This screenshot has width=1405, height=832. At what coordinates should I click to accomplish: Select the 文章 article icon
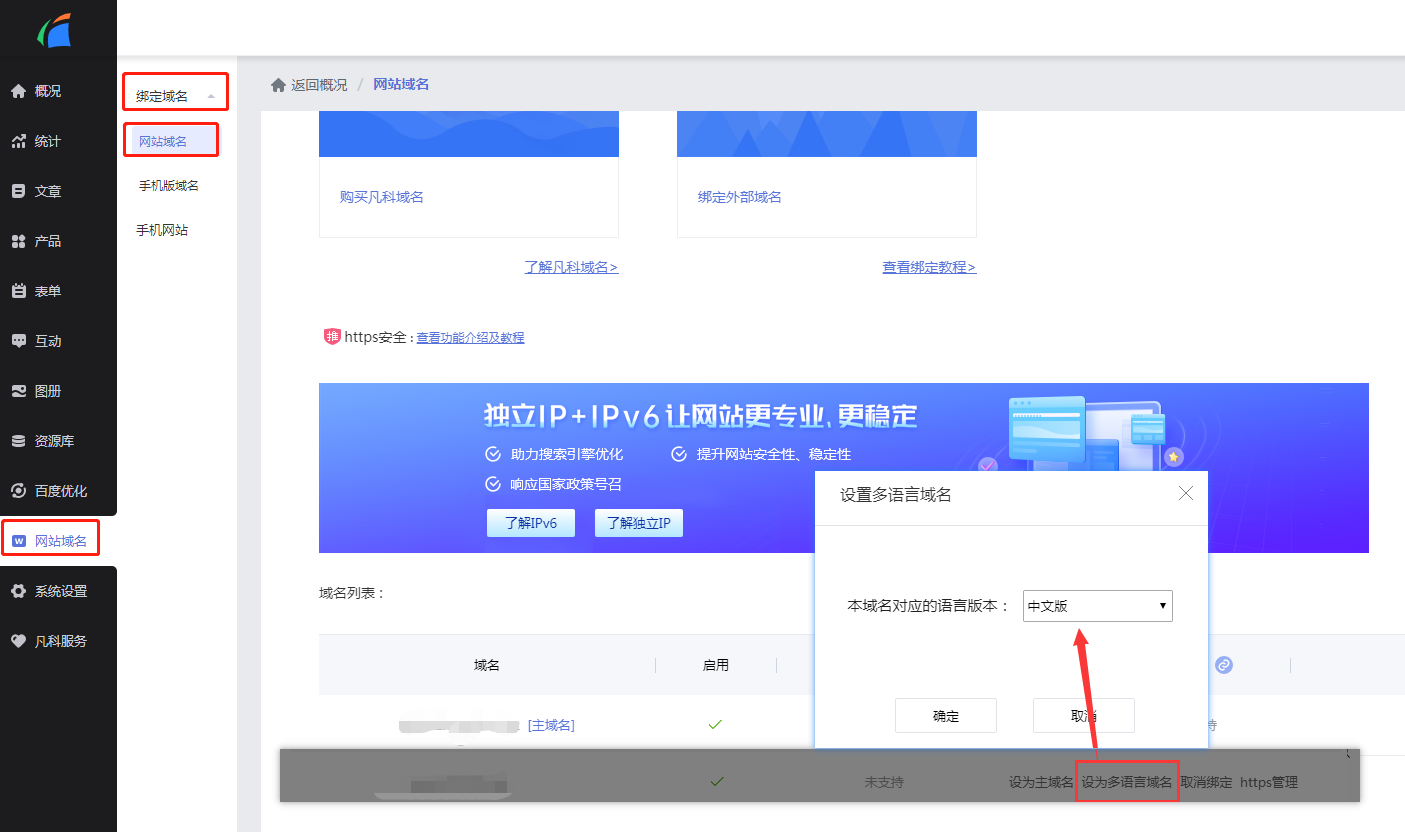18,191
